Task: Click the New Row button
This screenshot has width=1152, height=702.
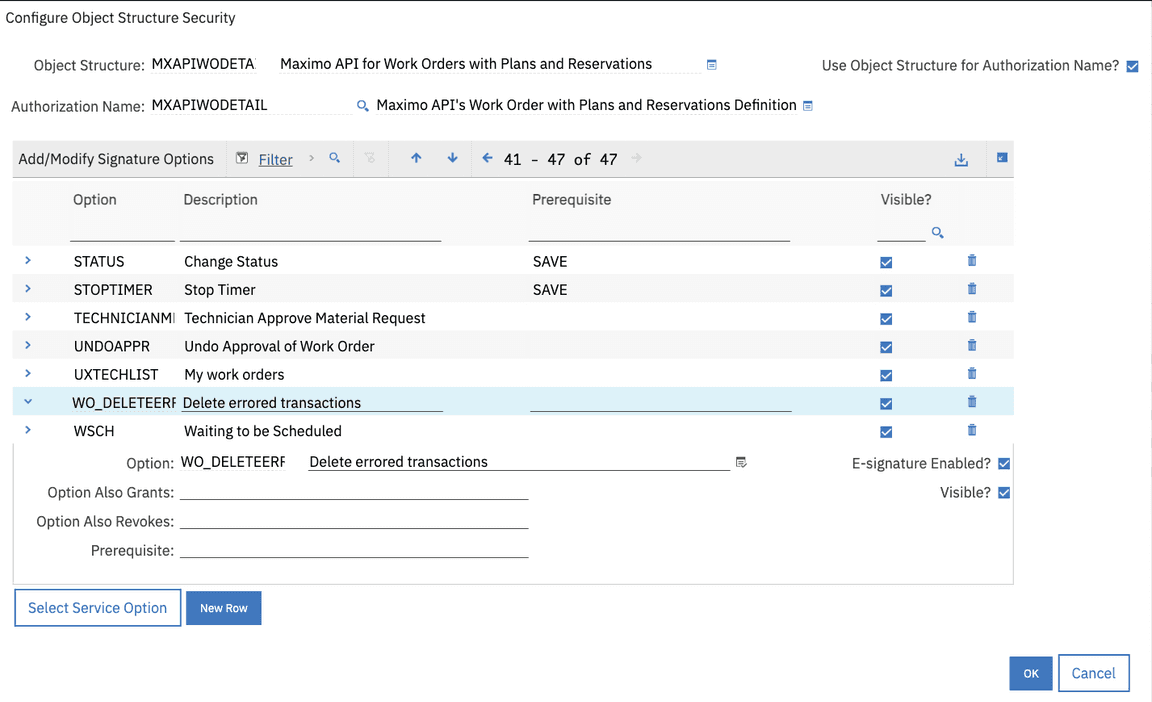Action: click(223, 607)
